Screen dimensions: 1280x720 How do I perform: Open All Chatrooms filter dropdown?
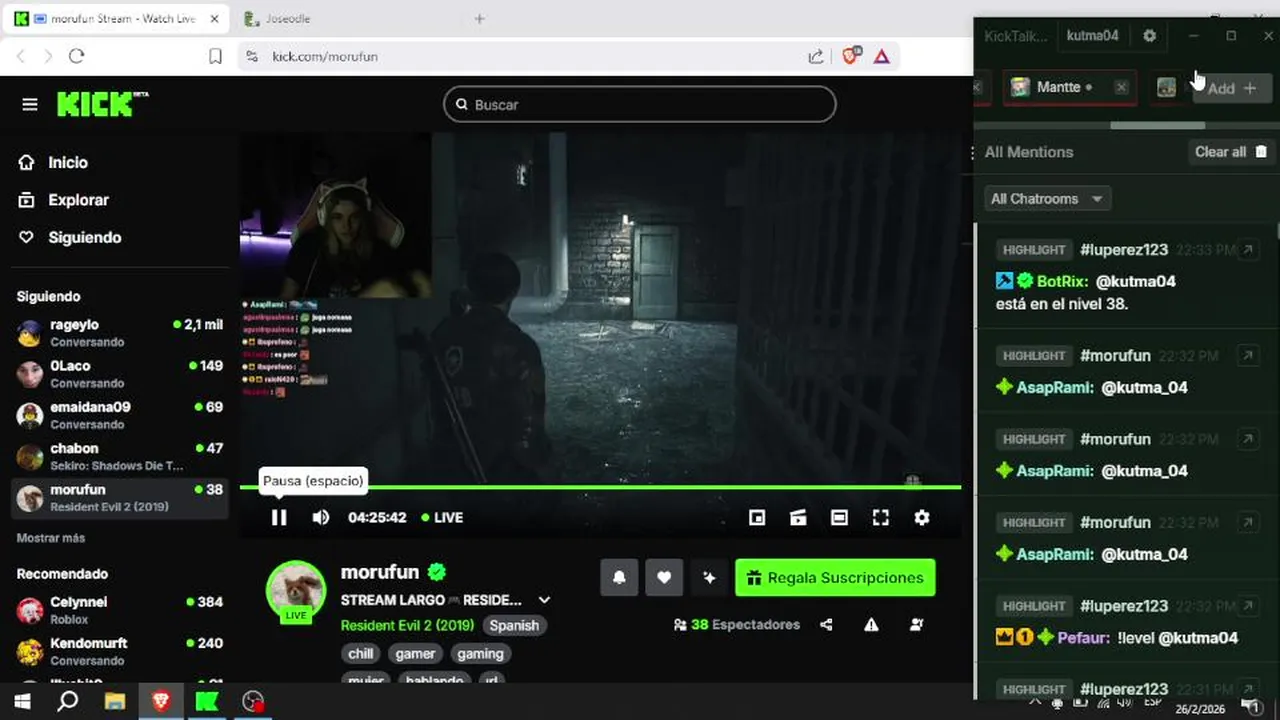coord(1047,199)
